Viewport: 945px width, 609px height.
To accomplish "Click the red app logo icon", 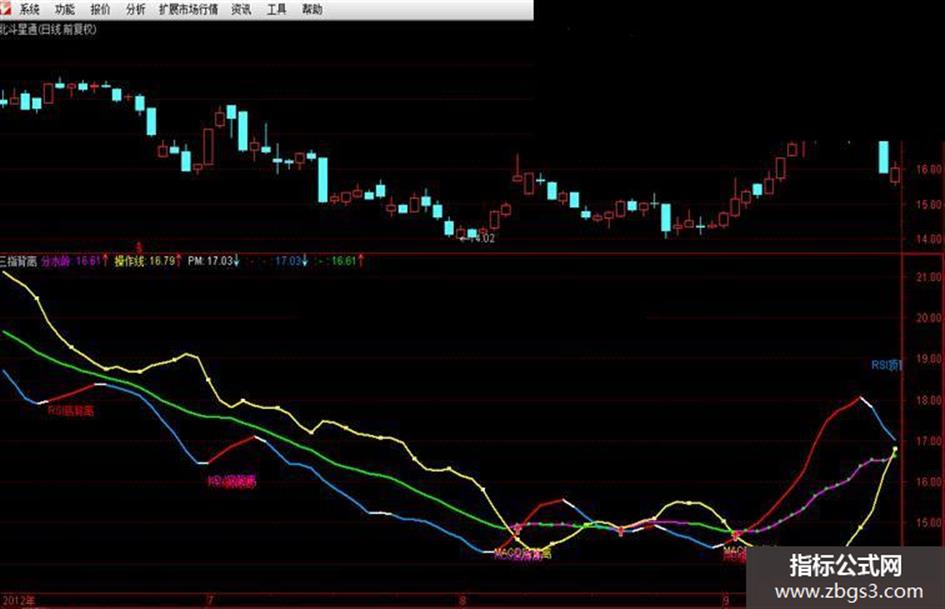I will click(5, 8).
